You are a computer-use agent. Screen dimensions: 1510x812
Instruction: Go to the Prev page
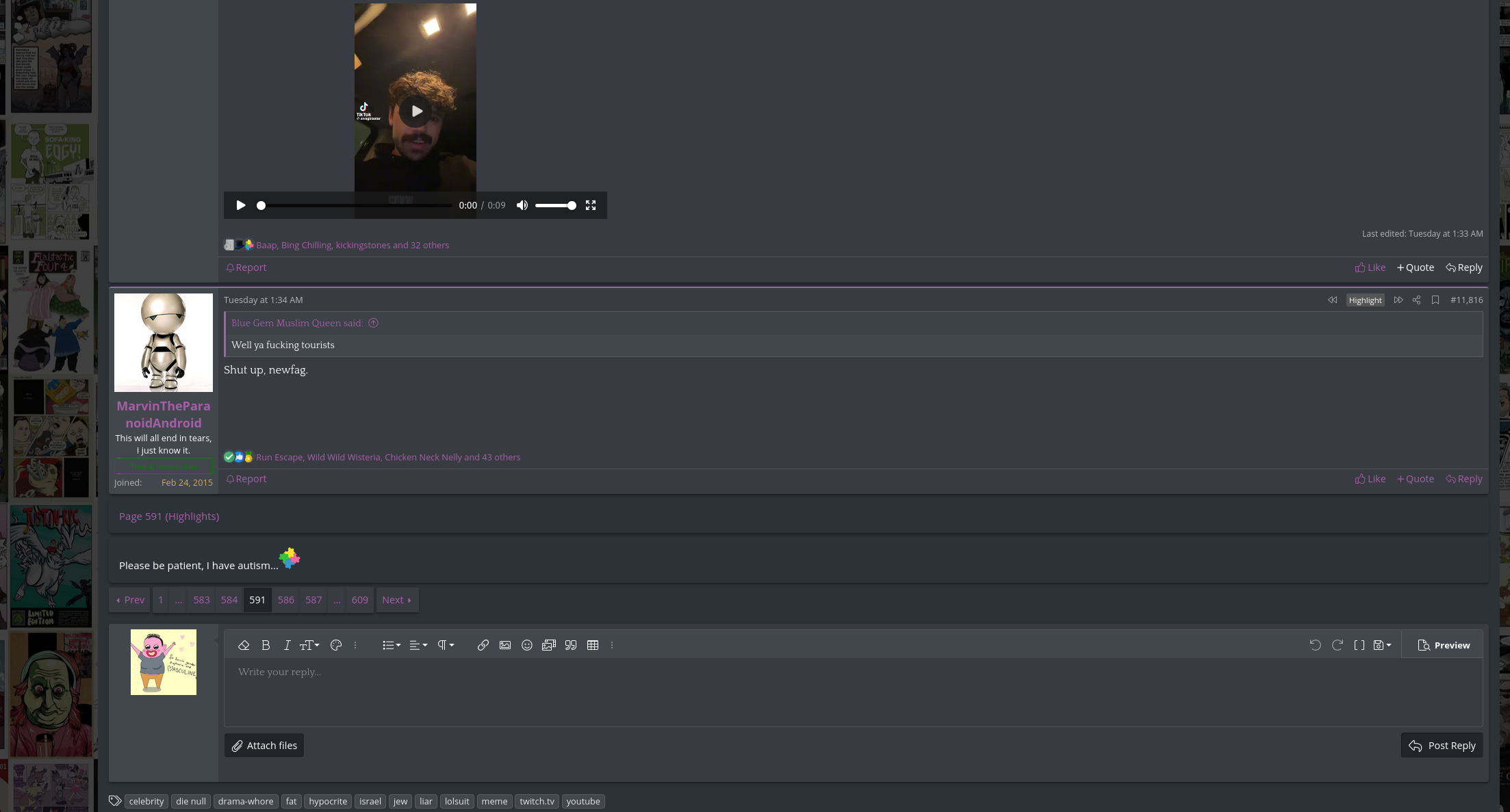click(130, 600)
